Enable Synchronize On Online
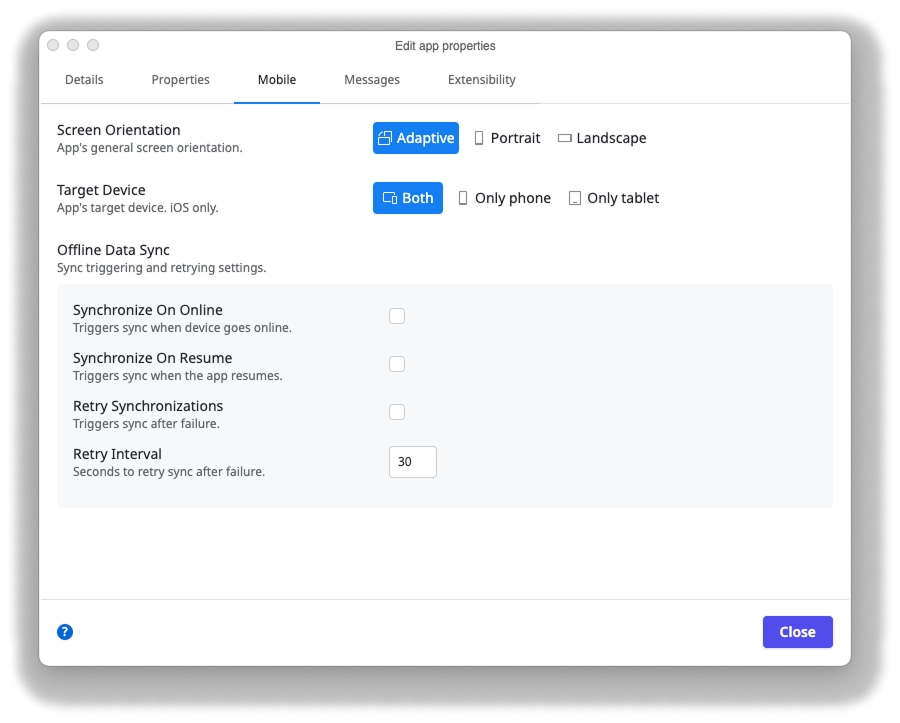900x723 pixels. coord(397,316)
